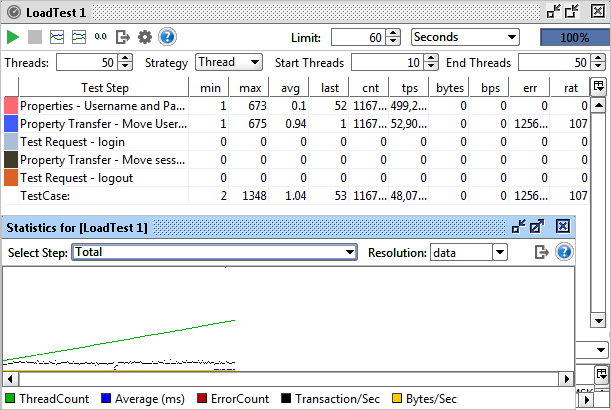Increase End Threads with up arrow
611x410 pixels.
pos(598,58)
